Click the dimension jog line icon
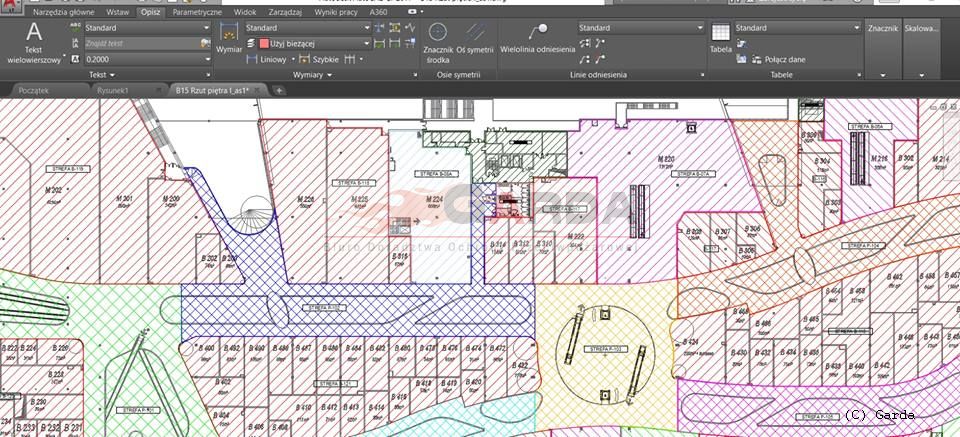Screen dimensions: 960x437 410,28
